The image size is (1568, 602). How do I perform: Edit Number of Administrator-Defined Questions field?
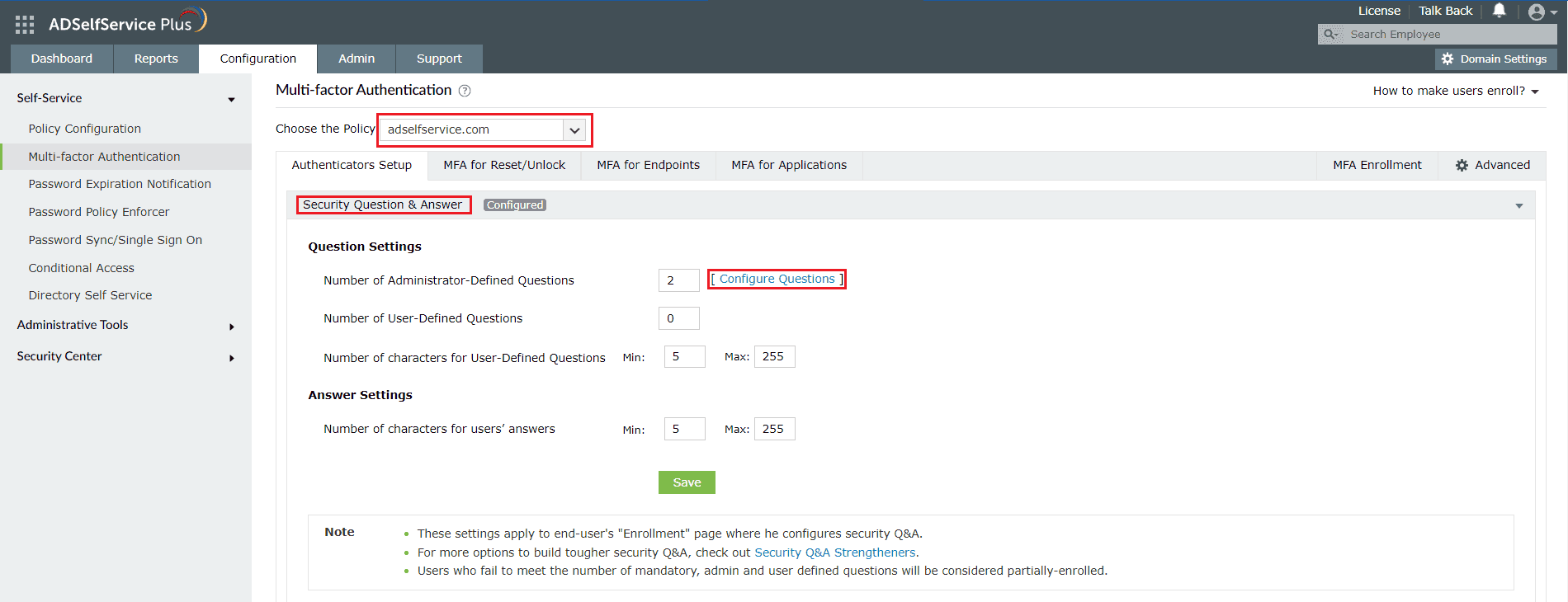click(x=679, y=280)
